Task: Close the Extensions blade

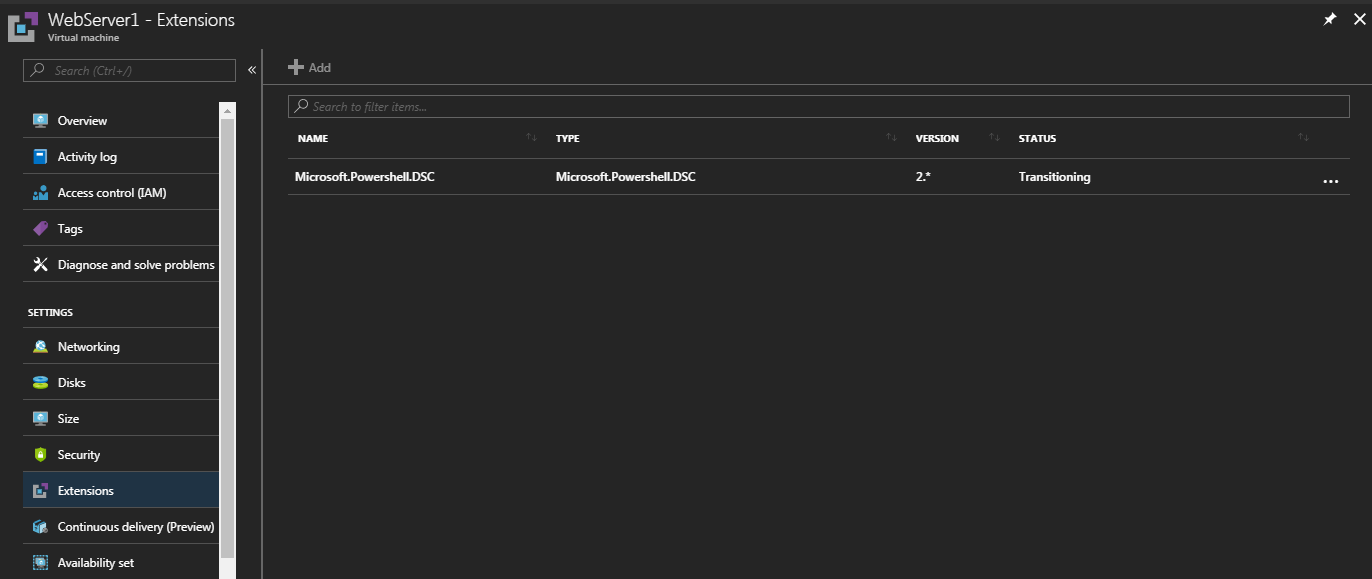Action: pos(1359,19)
